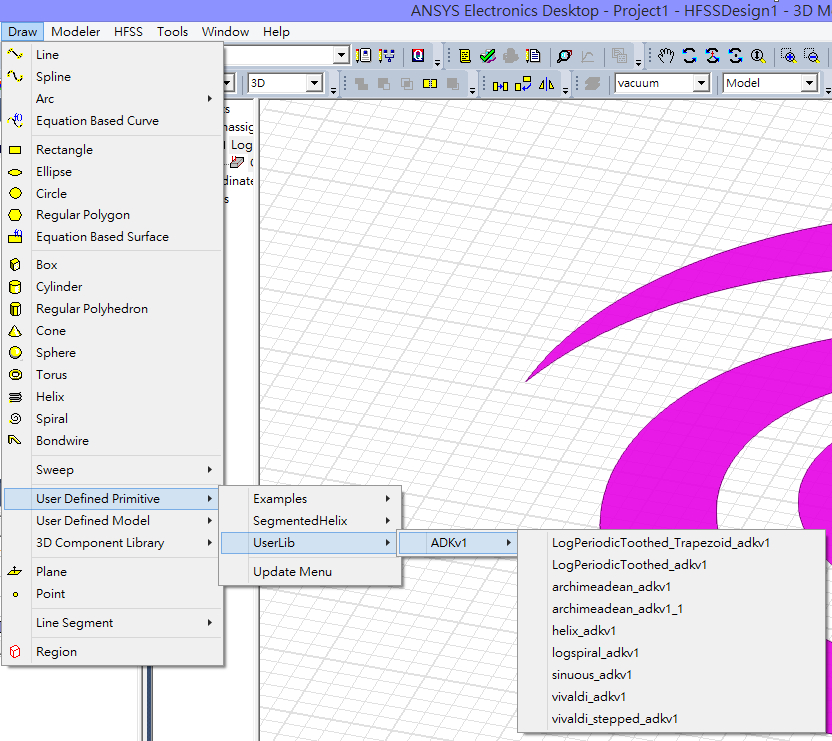
Task: Click the zoom in toolbar icon
Action: pos(788,55)
